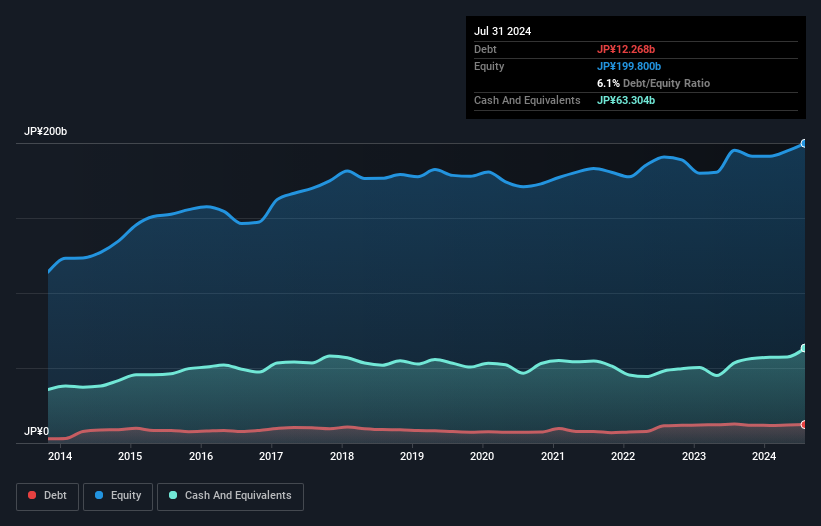Click the 2014 x-axis label
Viewport: 821px width, 526px height.
click(60, 456)
